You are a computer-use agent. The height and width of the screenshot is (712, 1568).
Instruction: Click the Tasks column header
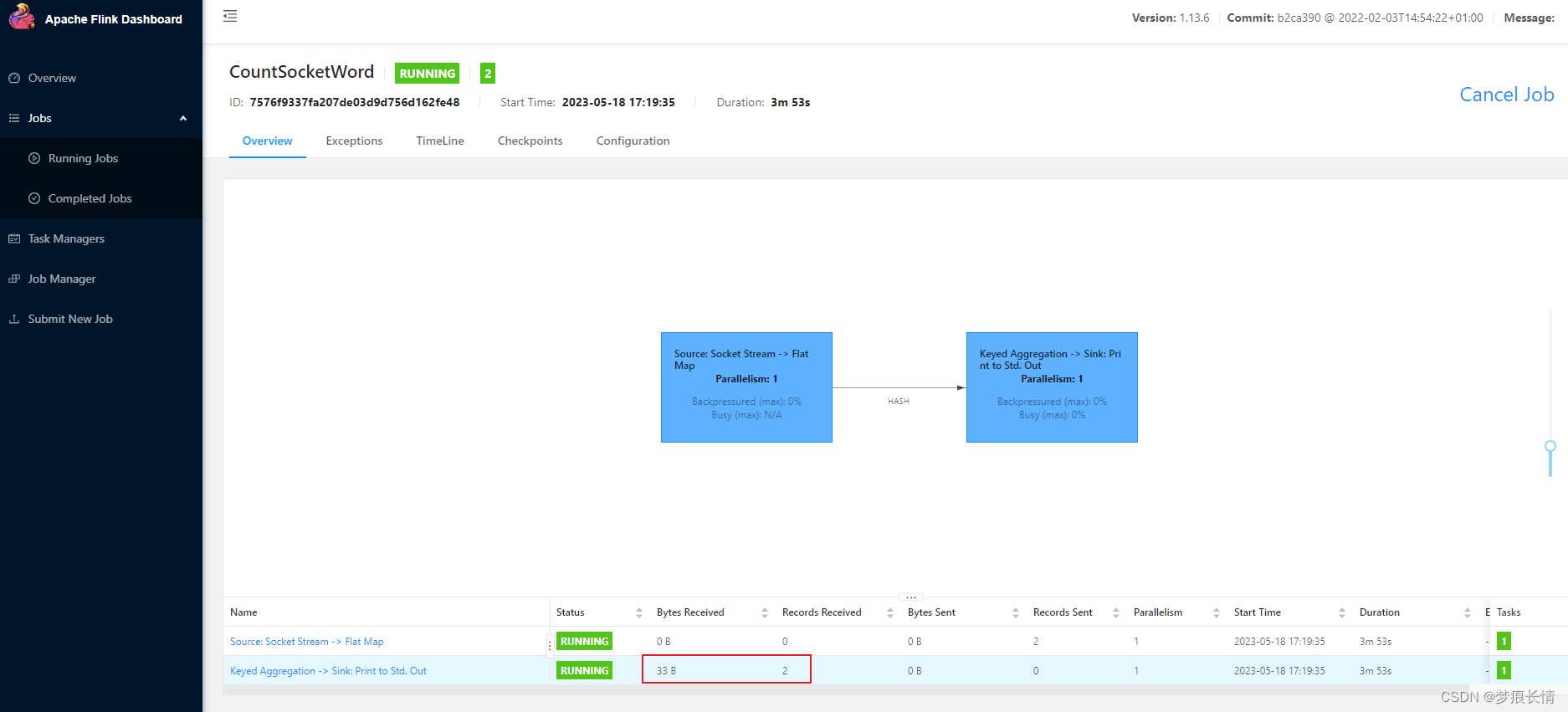1509,612
